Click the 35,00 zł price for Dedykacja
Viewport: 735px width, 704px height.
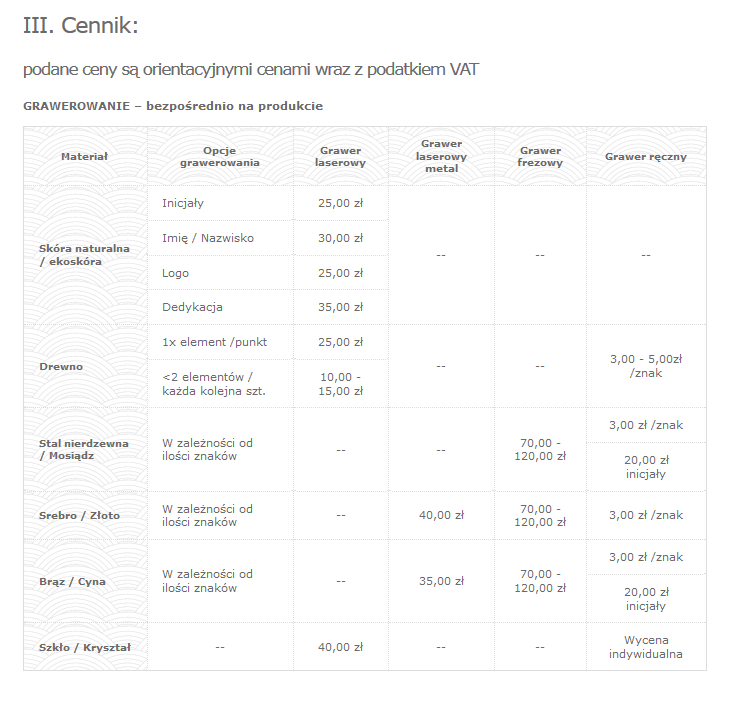tap(340, 307)
